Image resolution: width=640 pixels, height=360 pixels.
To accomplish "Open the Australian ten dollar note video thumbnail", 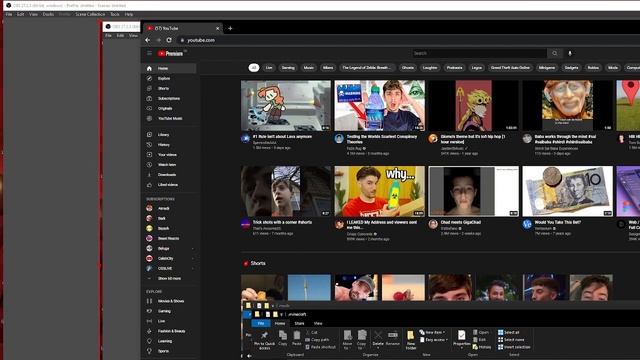I will (567, 191).
